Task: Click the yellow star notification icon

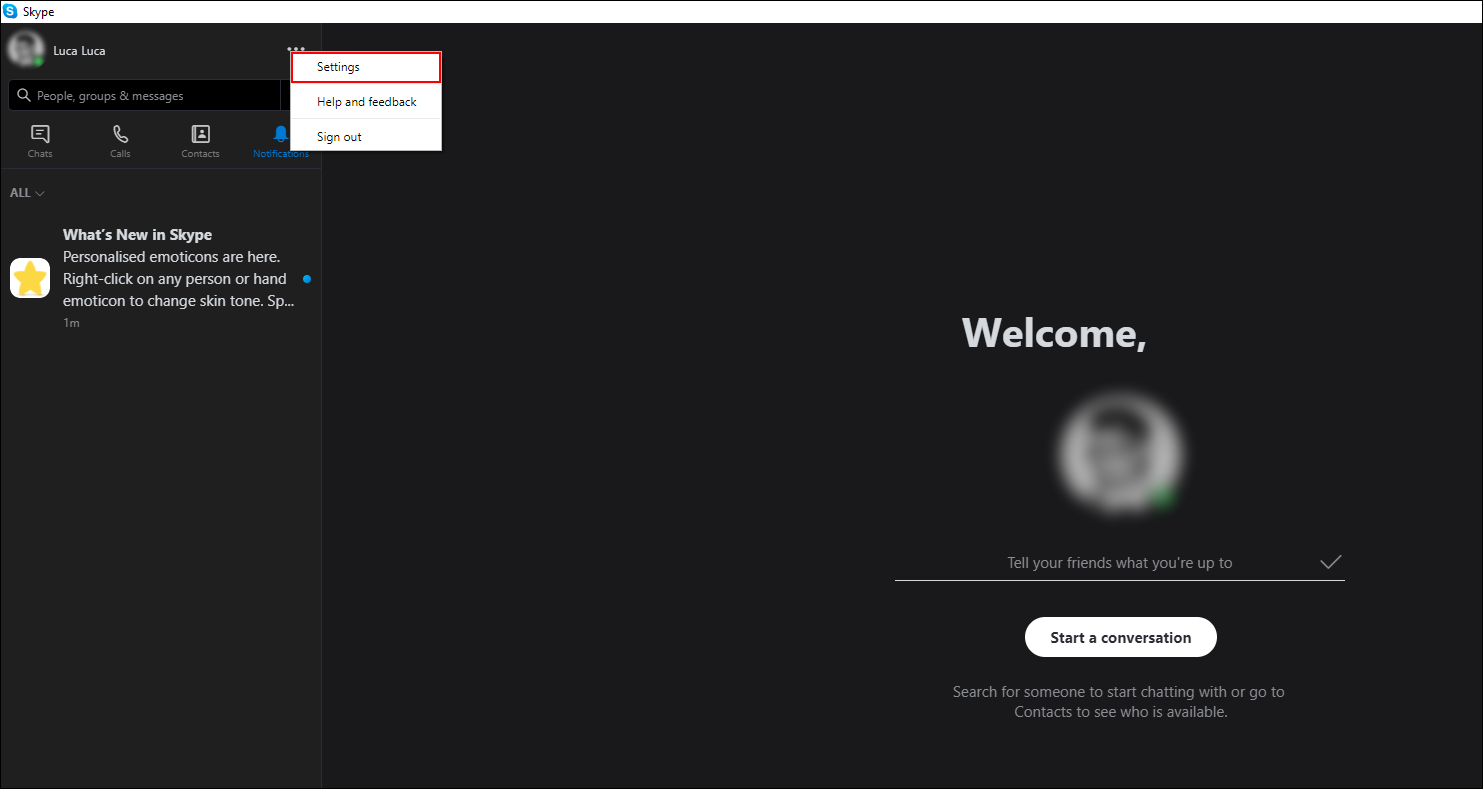Action: pyautogui.click(x=30, y=278)
